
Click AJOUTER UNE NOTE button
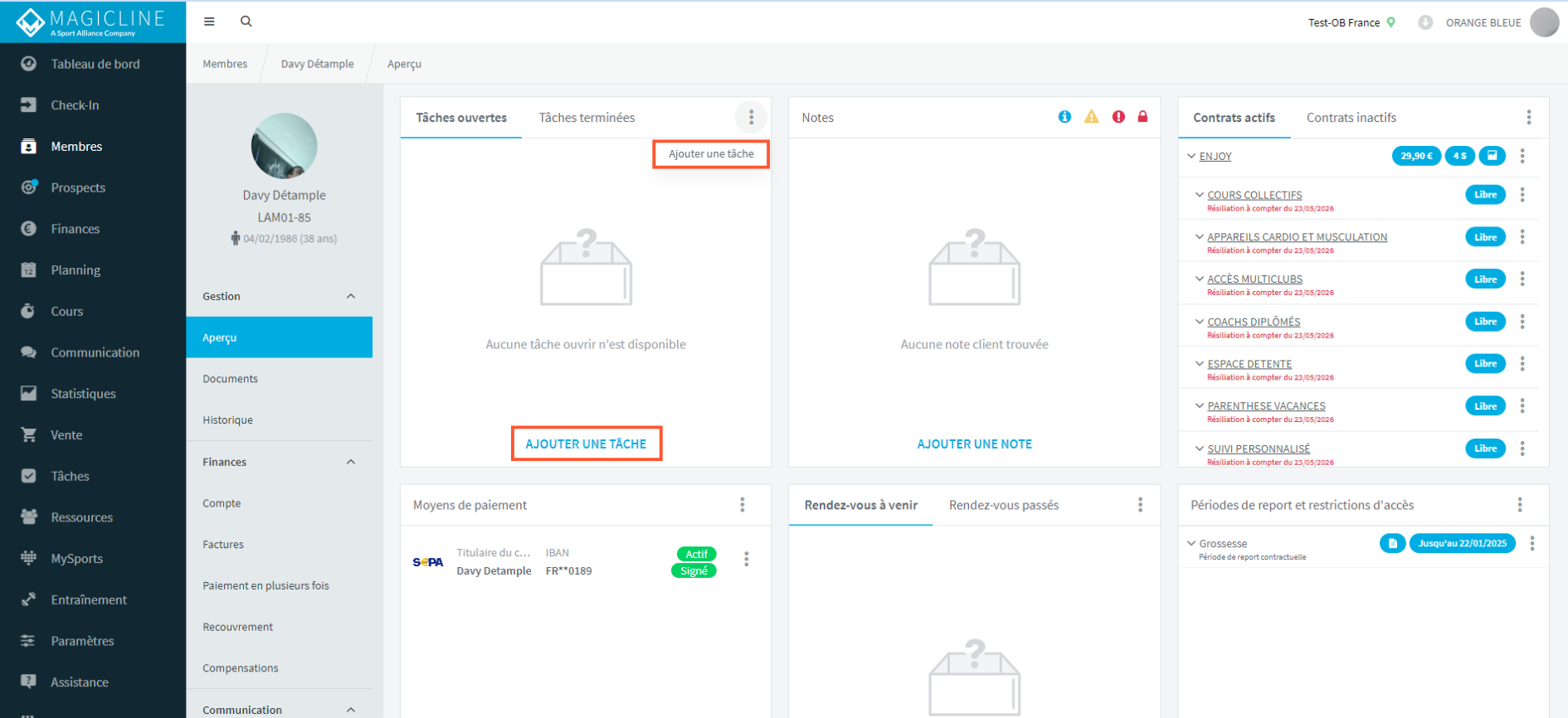(x=975, y=444)
